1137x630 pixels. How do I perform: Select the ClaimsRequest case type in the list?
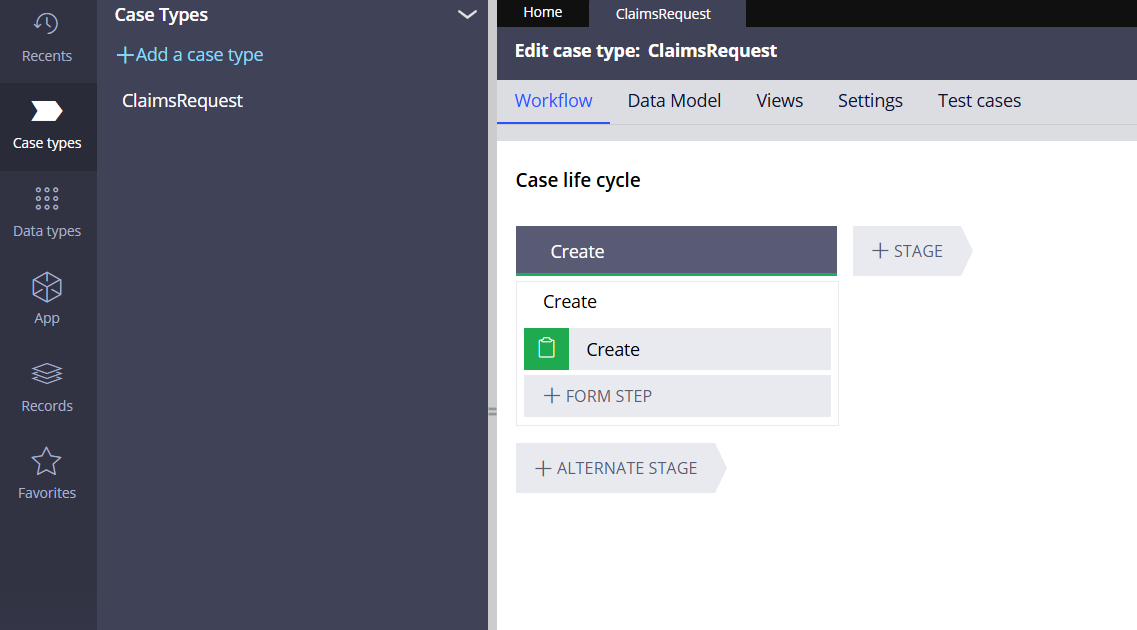(181, 100)
